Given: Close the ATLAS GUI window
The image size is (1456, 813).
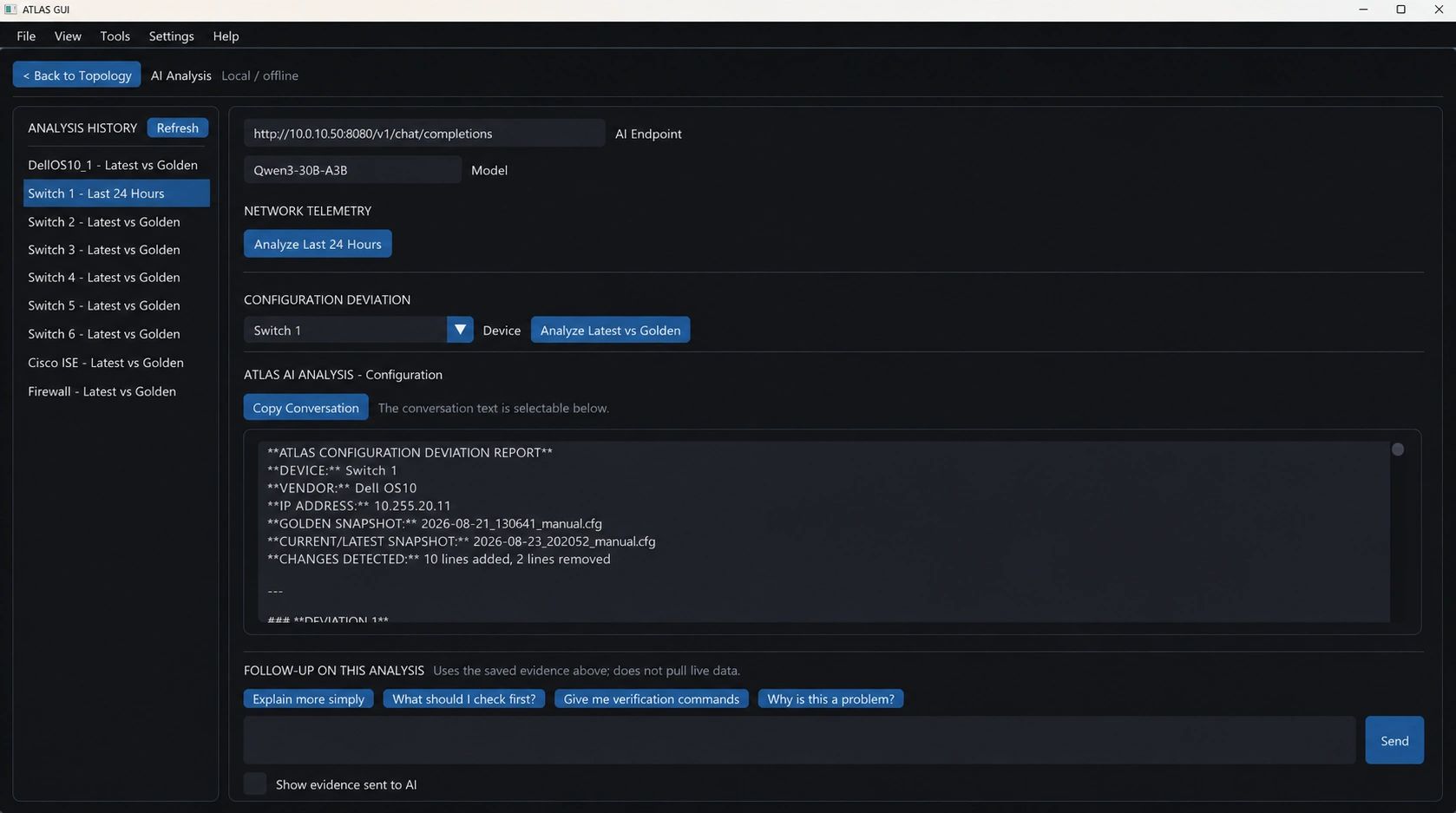Looking at the screenshot, I should (1438, 10).
